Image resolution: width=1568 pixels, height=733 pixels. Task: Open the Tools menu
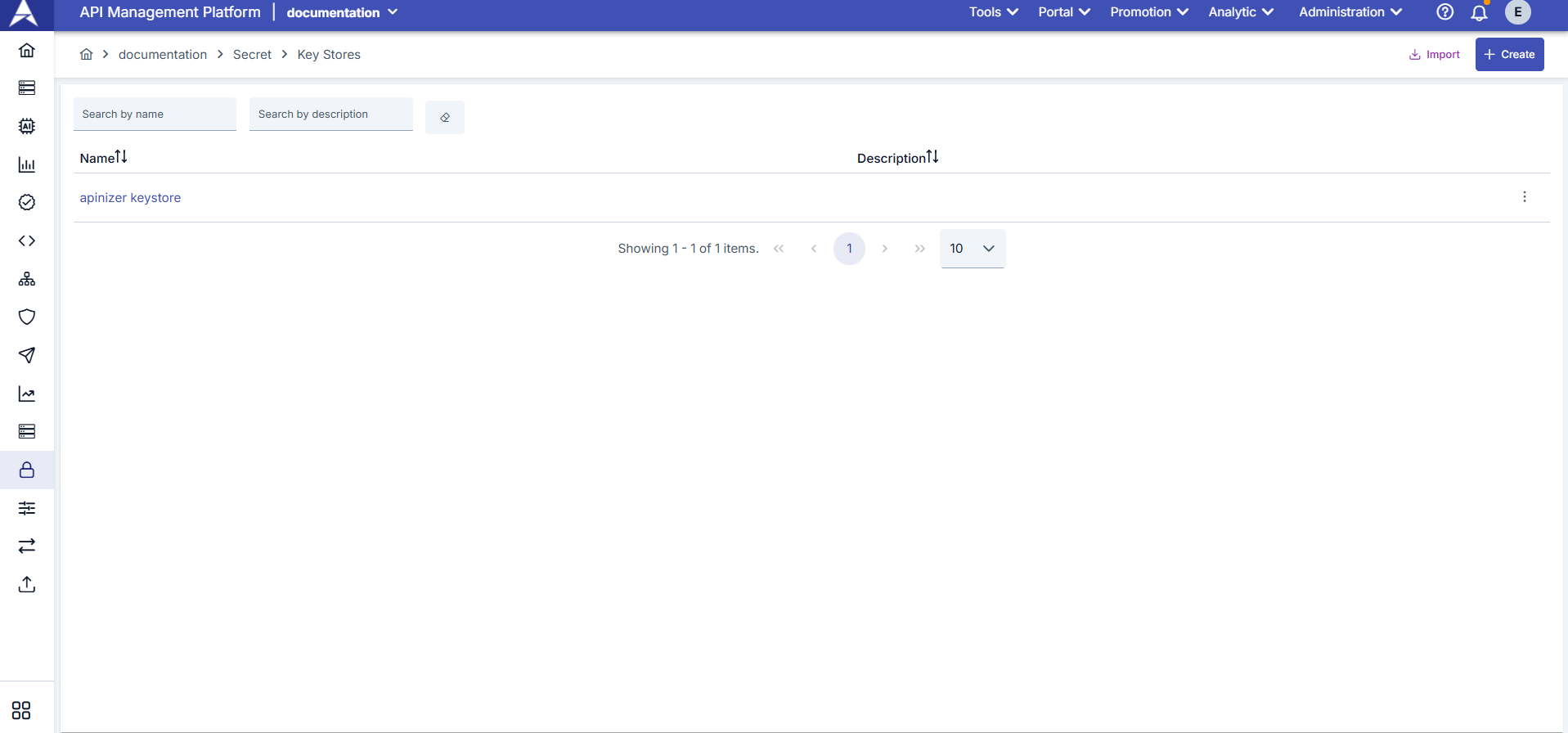tap(994, 12)
